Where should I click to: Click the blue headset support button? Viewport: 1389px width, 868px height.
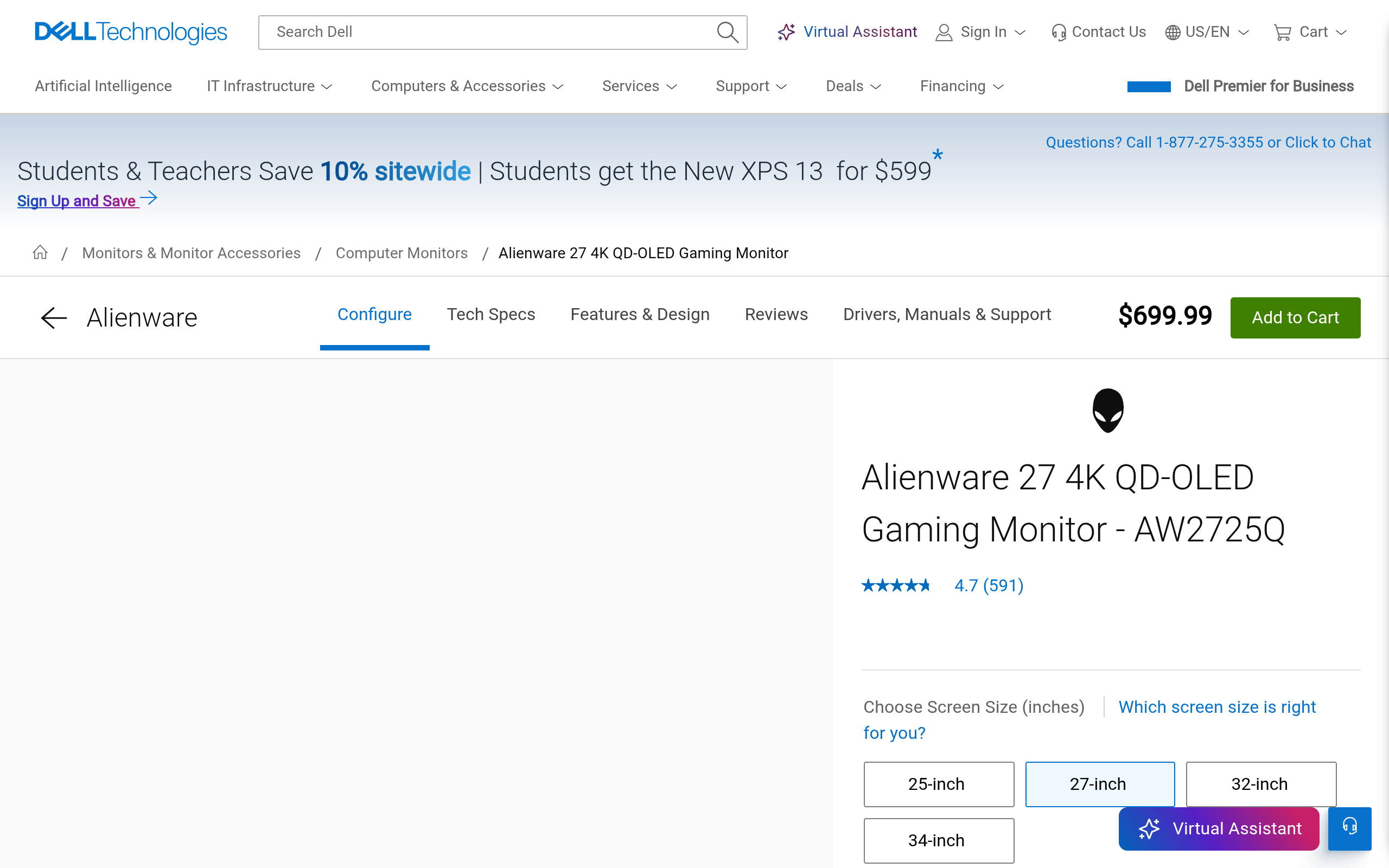[1349, 828]
